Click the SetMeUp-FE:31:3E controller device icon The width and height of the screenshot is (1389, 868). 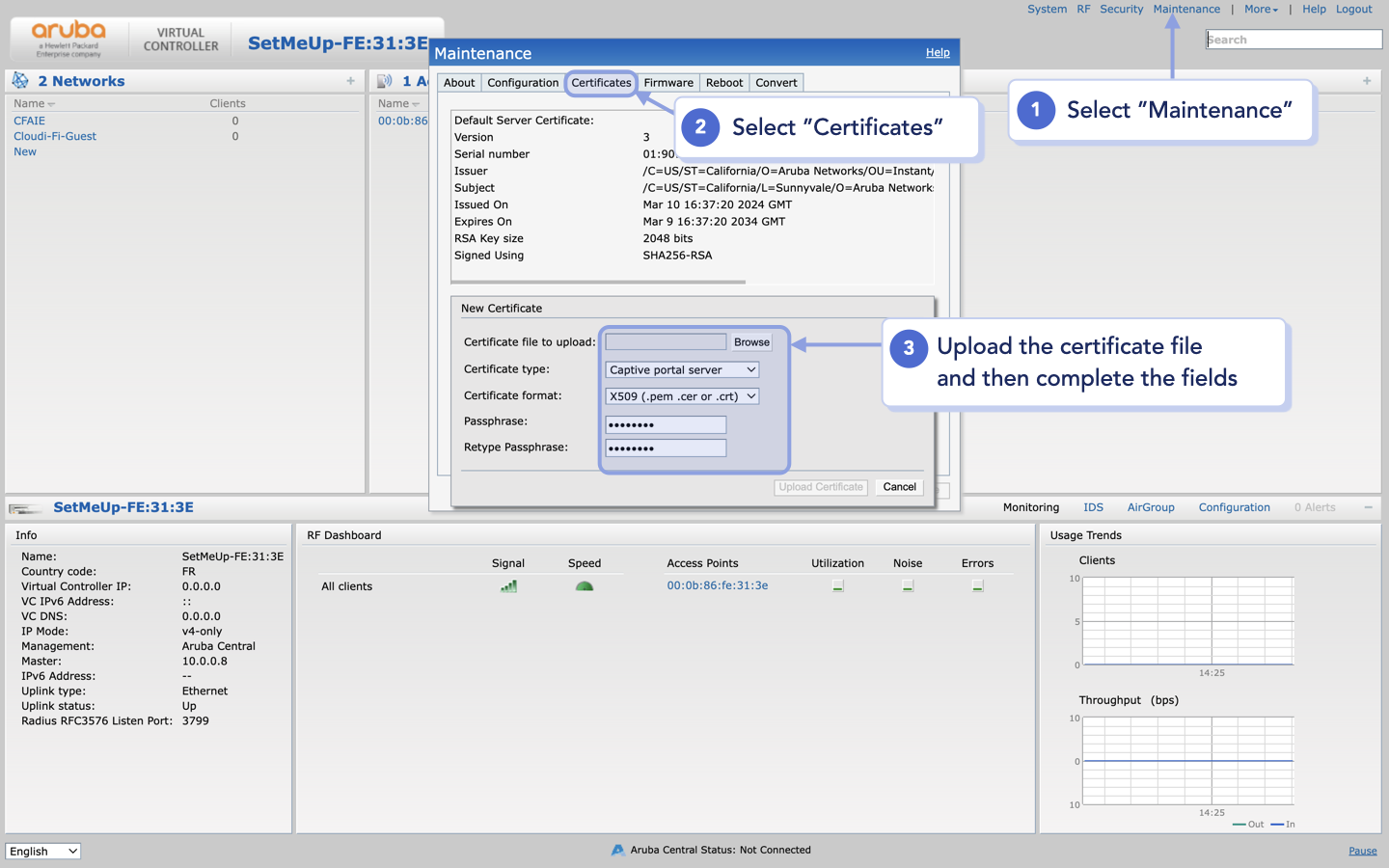coord(25,507)
